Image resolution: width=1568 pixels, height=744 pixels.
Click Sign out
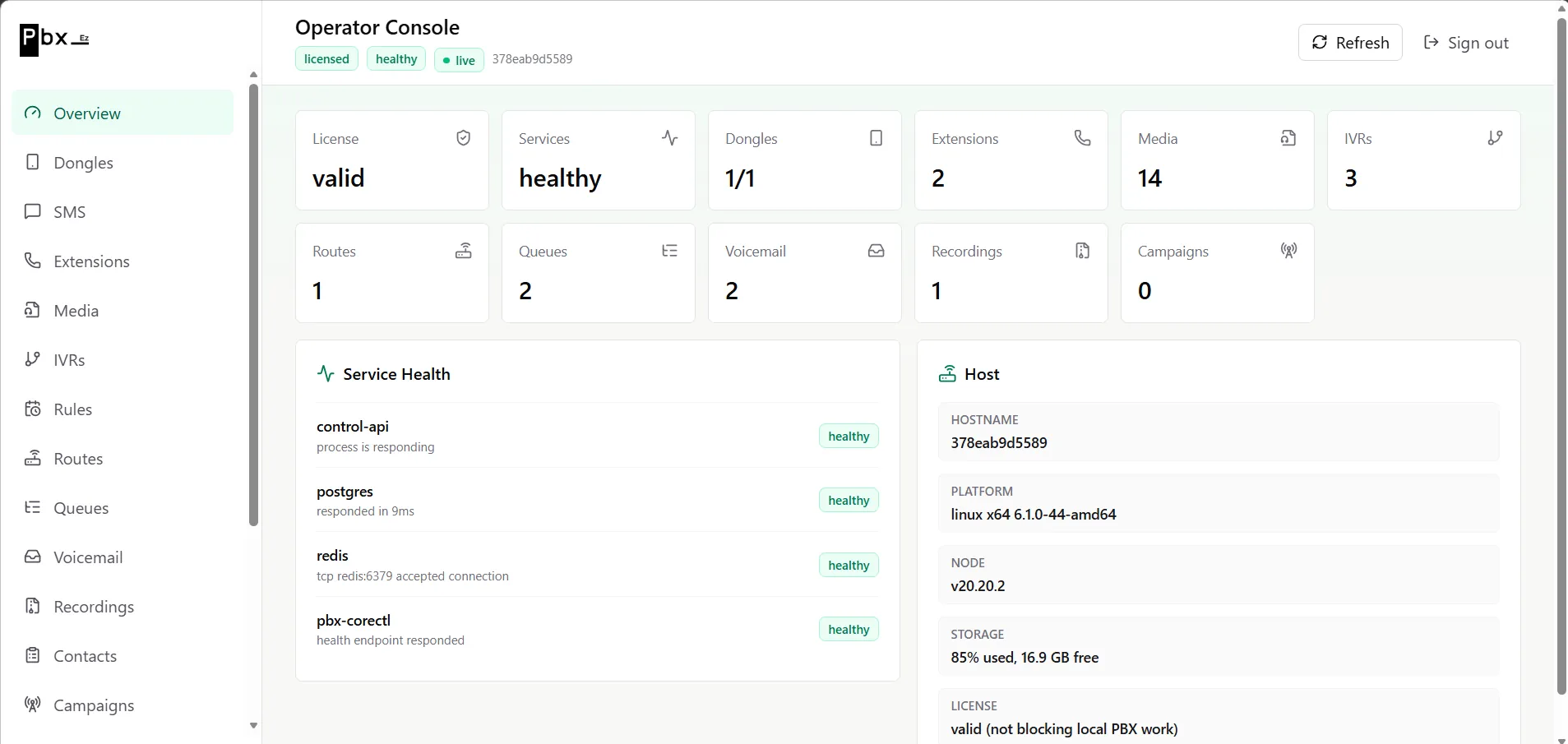tap(1466, 43)
